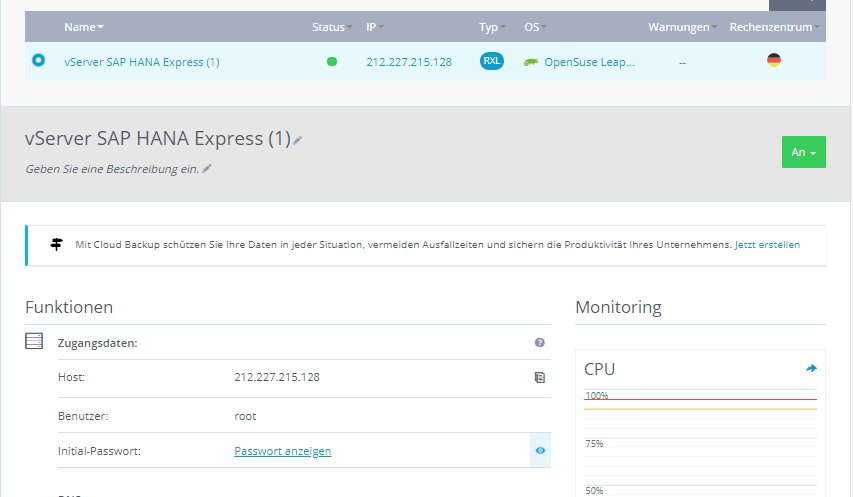Image resolution: width=853 pixels, height=497 pixels.
Task: Edit the description with pencil icon
Action: (206, 169)
